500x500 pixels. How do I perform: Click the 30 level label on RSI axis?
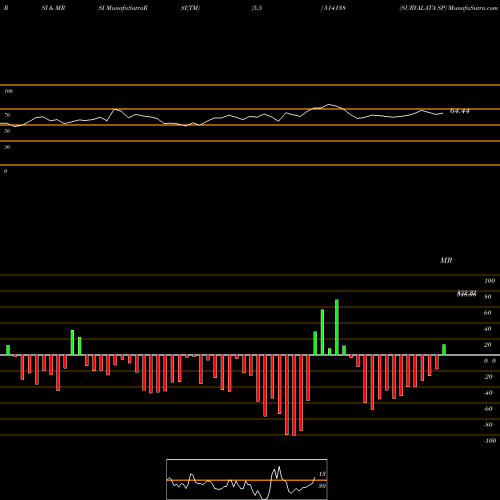tap(7, 147)
